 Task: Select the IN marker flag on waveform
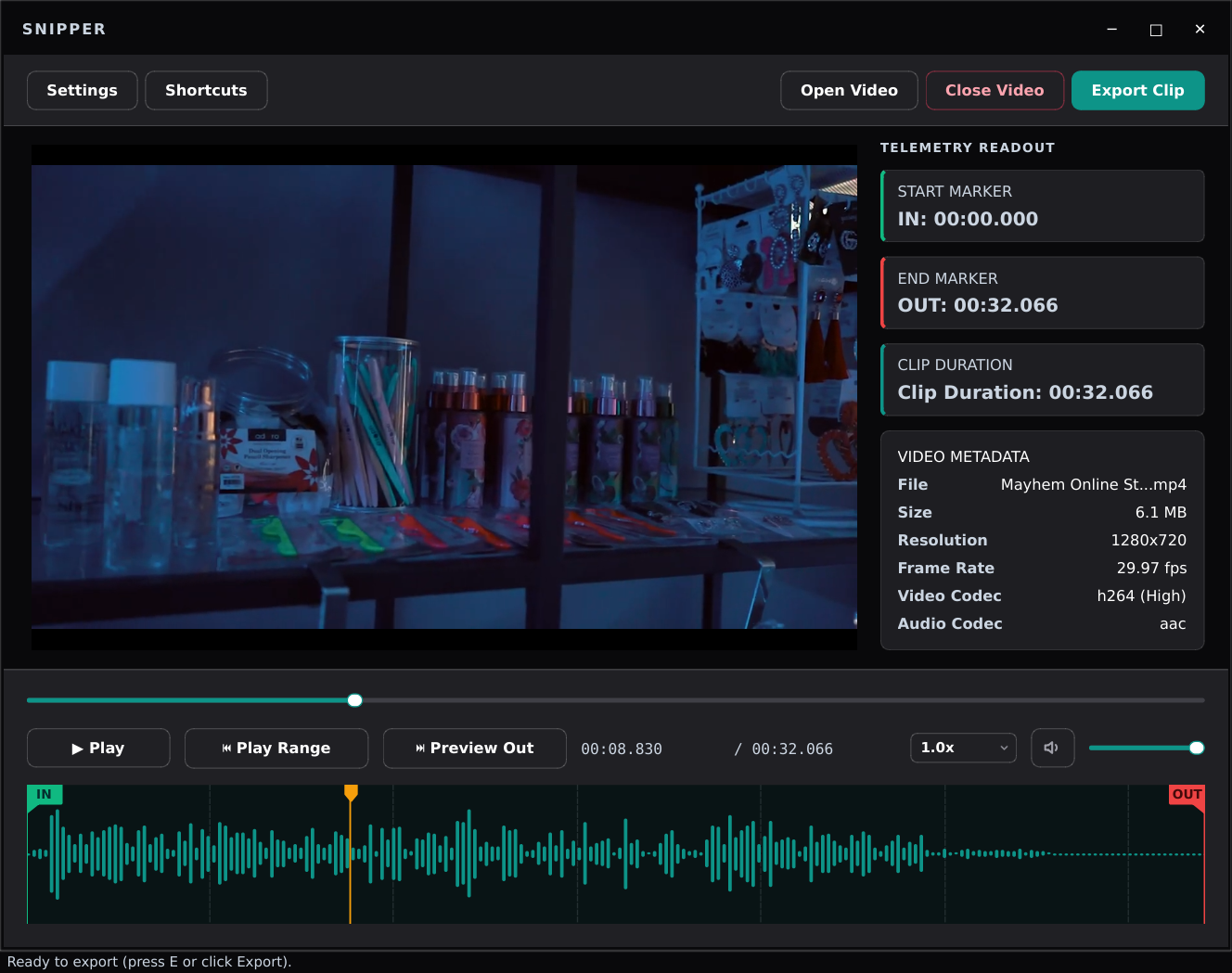click(x=45, y=794)
